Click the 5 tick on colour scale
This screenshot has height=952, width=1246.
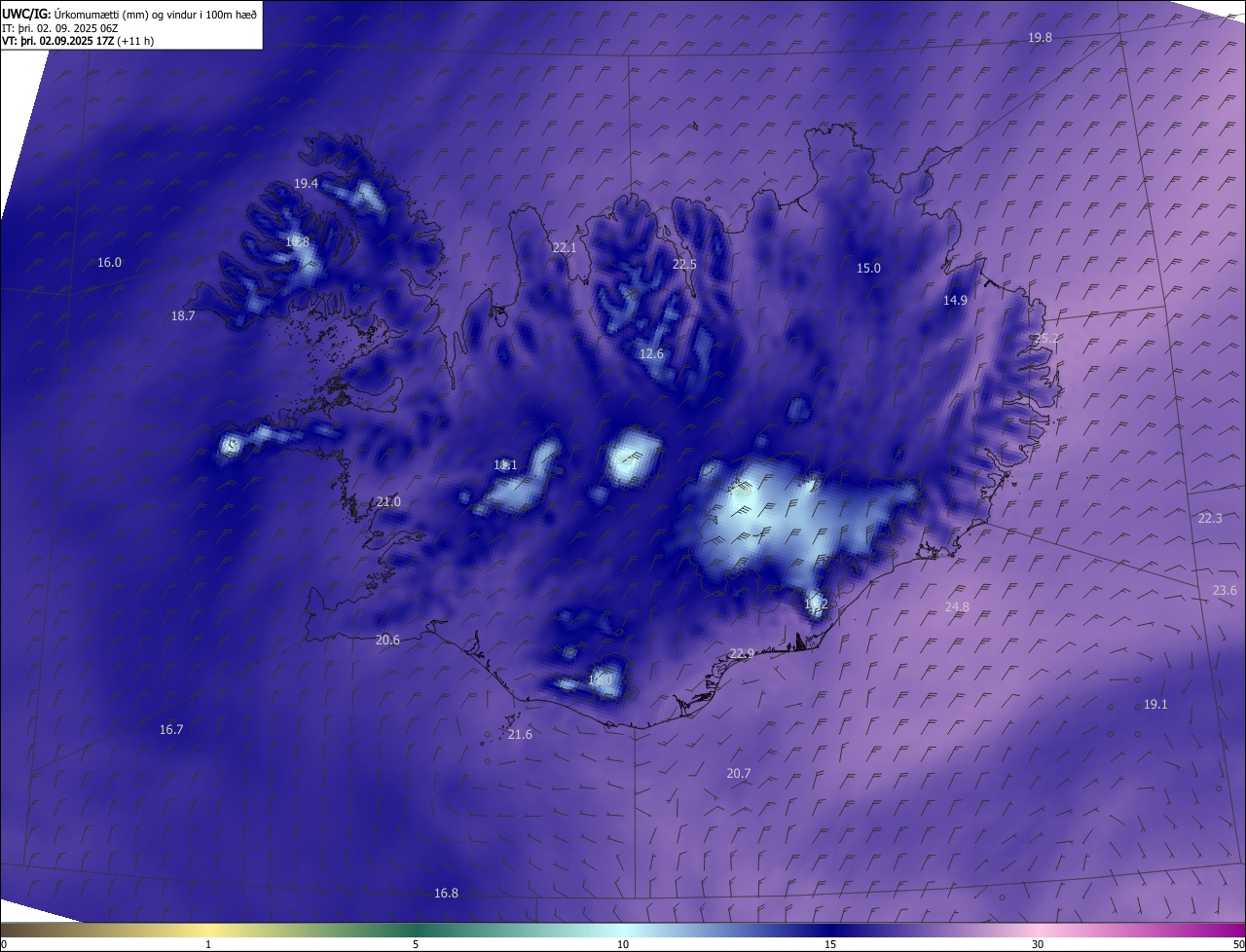click(x=416, y=944)
